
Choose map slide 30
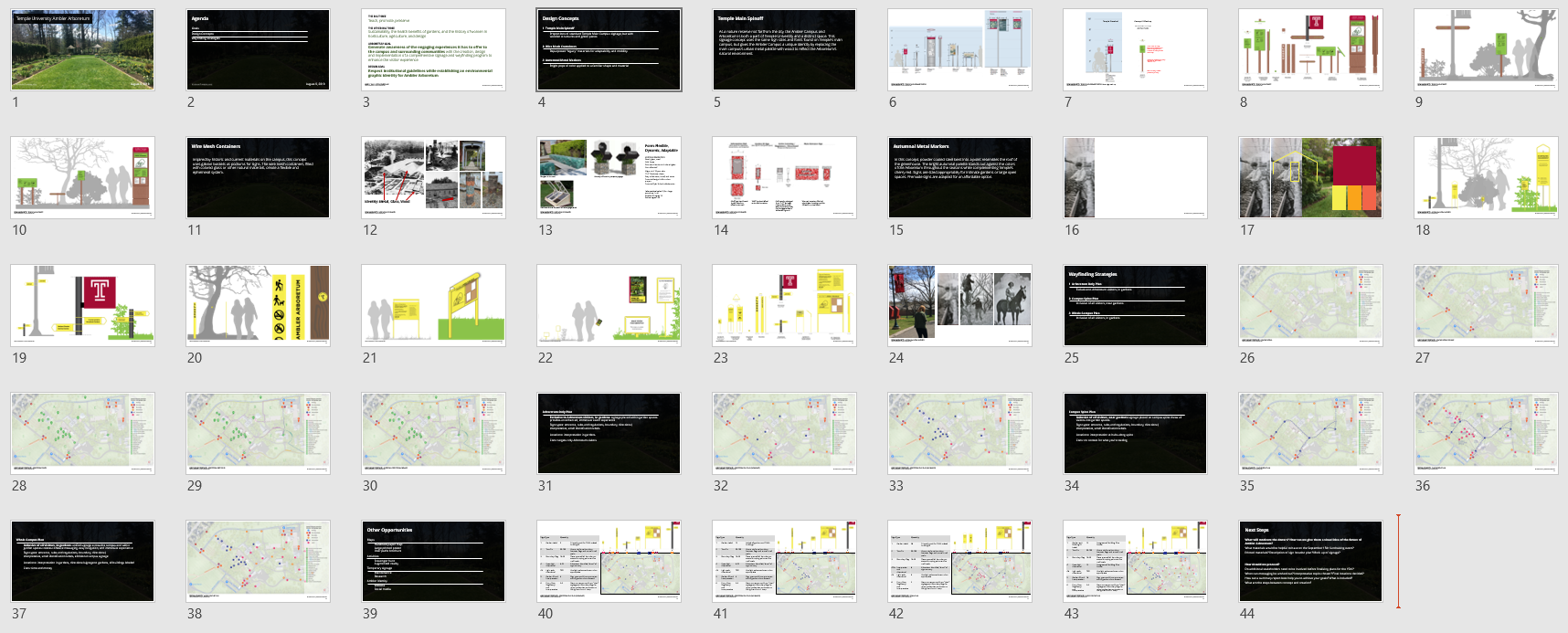434,434
